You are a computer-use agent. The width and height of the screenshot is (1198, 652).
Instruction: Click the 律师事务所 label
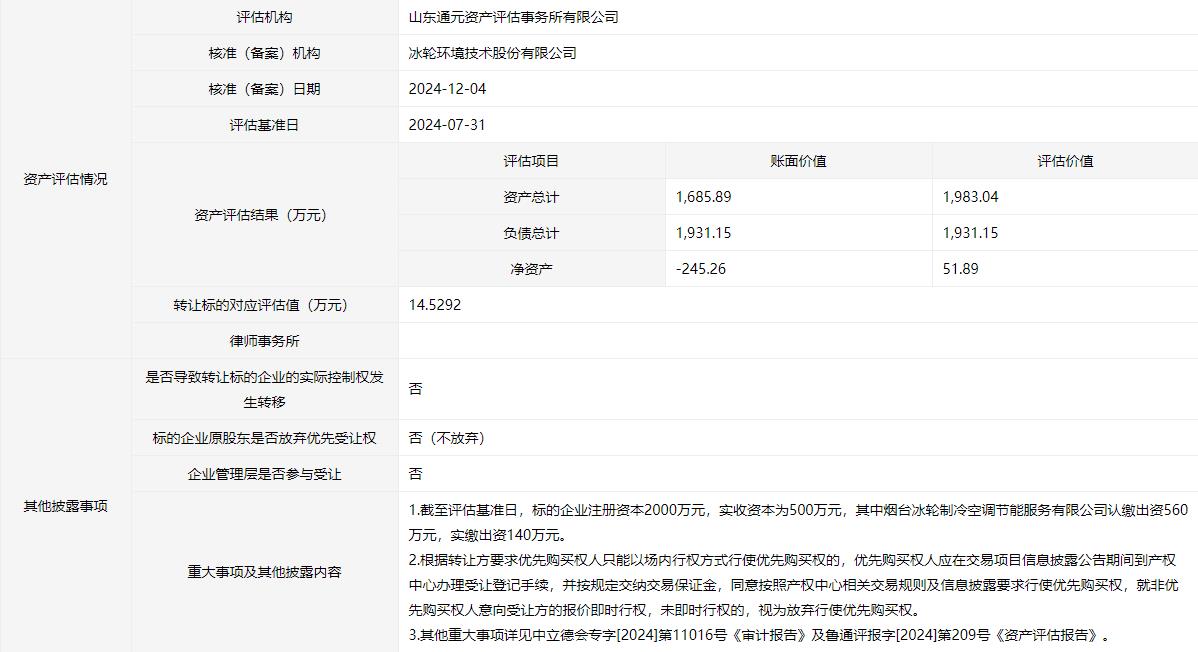[x=264, y=341]
